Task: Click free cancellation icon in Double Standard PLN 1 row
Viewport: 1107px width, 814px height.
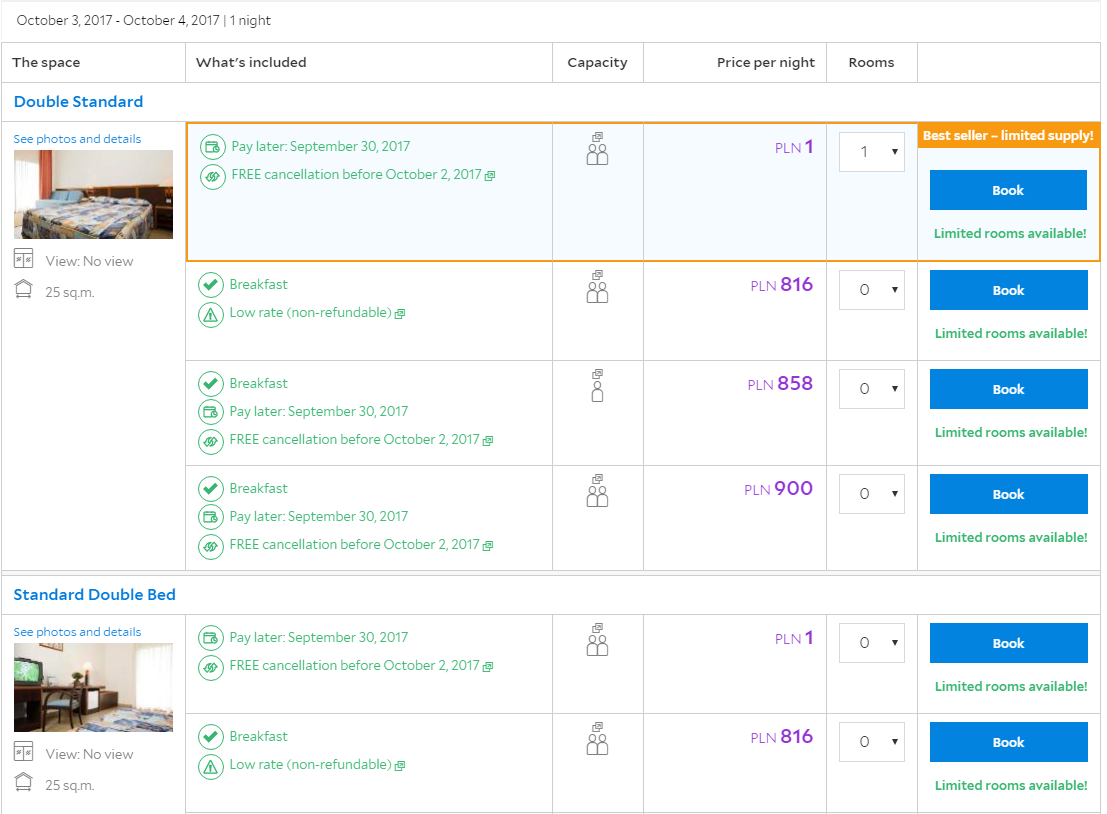Action: tap(213, 176)
